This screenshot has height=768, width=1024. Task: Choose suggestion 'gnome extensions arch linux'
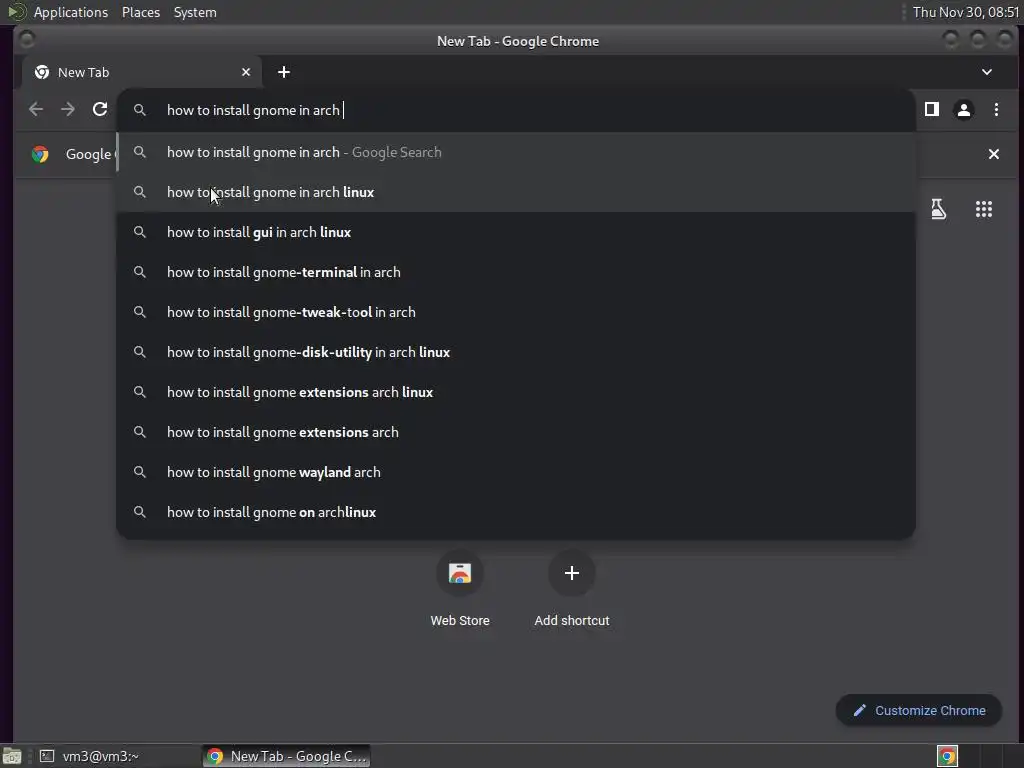click(516, 392)
